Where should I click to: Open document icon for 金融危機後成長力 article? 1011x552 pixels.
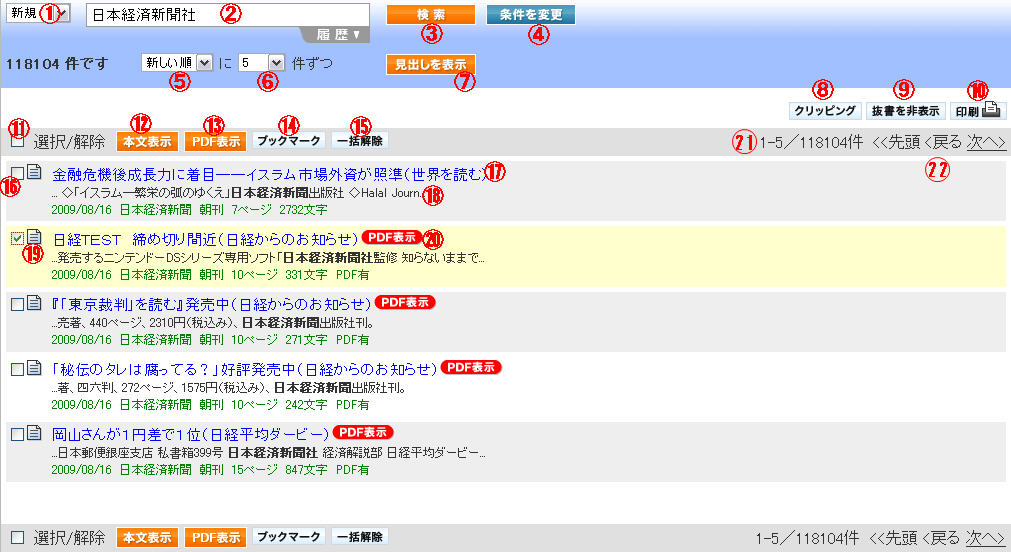(34, 172)
